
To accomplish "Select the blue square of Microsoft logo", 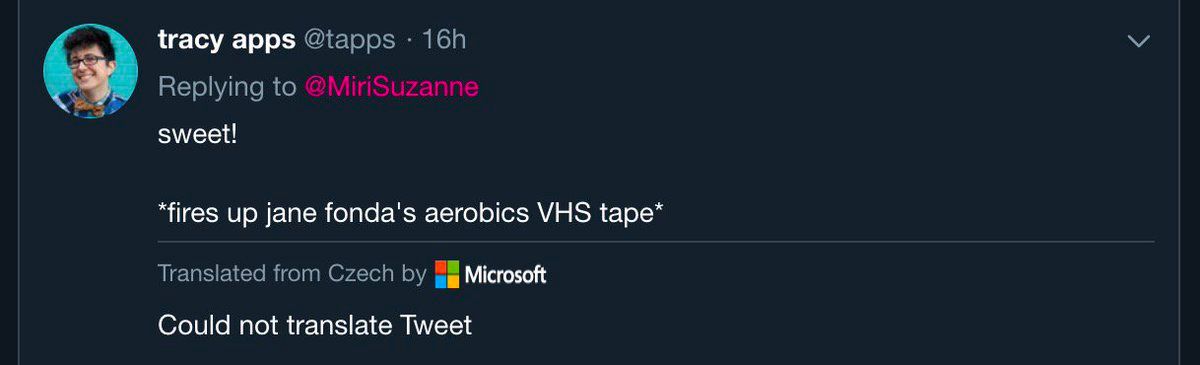I will point(440,281).
